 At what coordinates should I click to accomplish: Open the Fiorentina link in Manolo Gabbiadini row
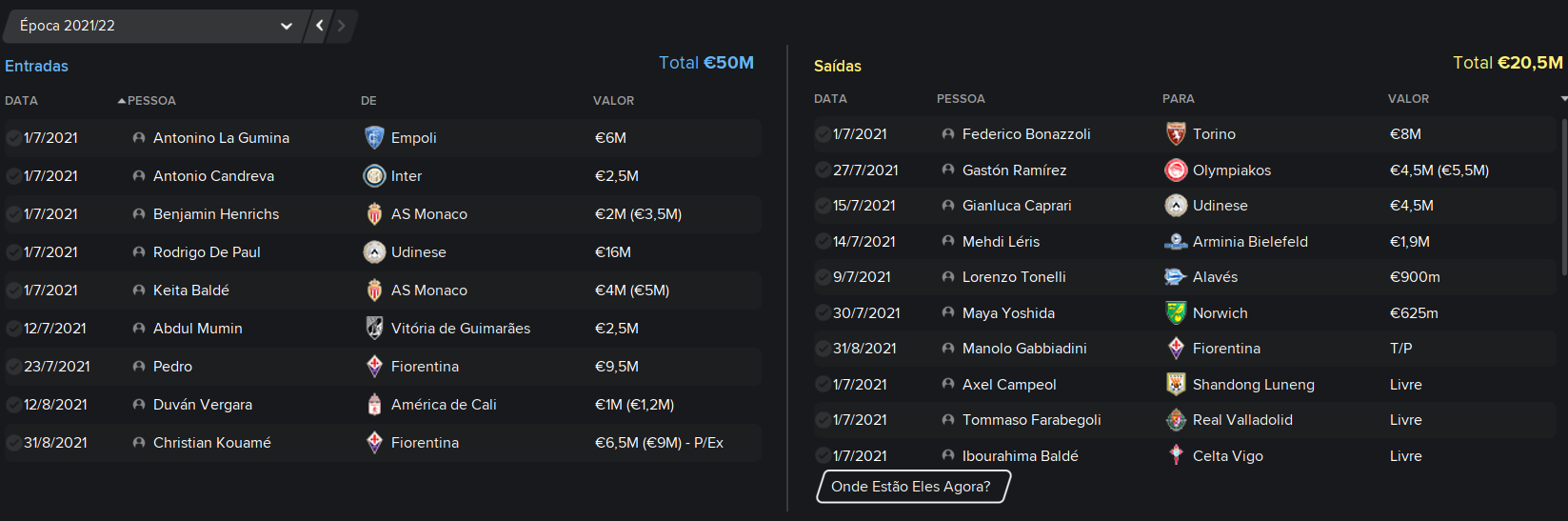click(x=1226, y=349)
